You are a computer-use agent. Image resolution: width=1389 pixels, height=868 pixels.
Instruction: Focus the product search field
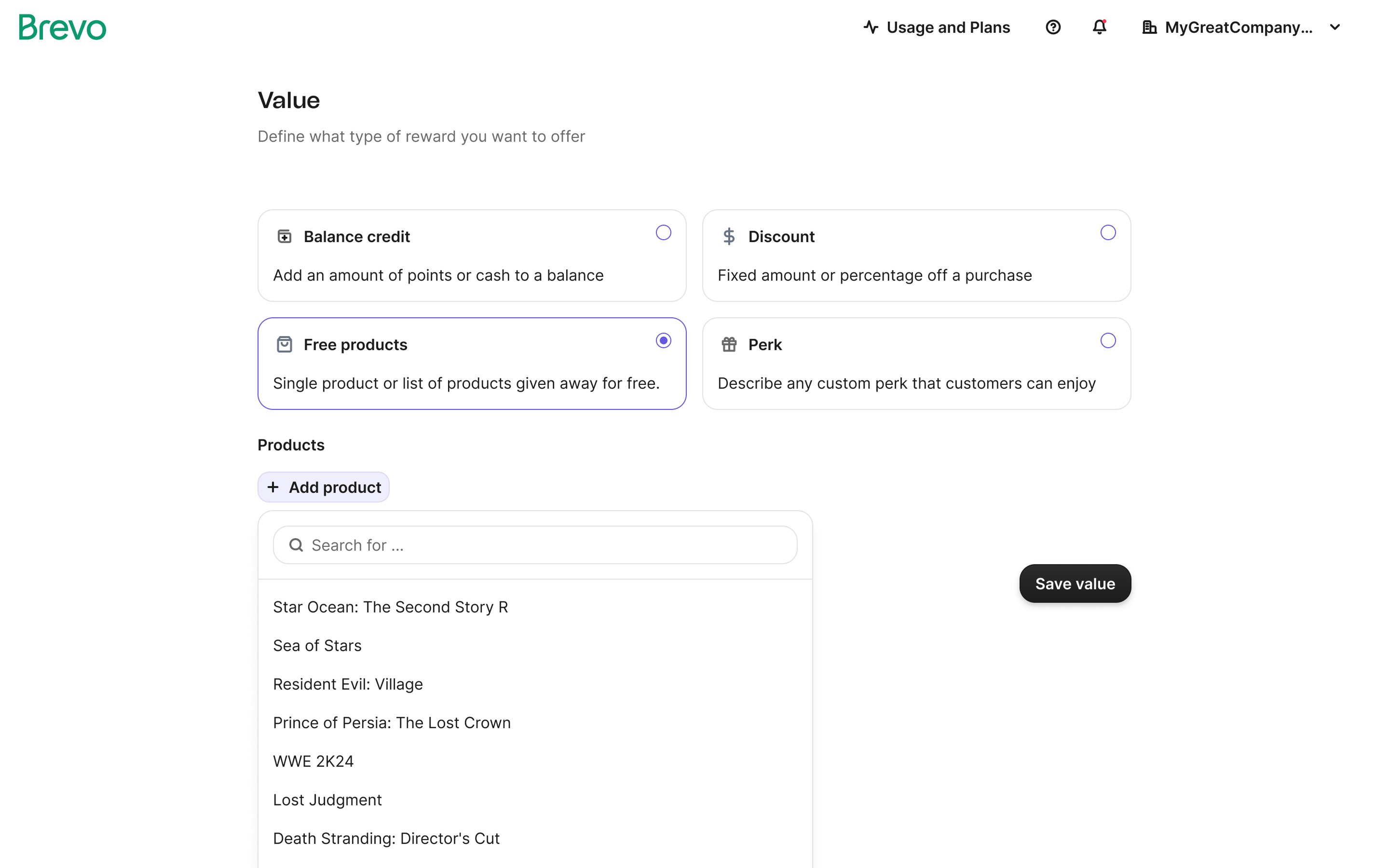[535, 545]
